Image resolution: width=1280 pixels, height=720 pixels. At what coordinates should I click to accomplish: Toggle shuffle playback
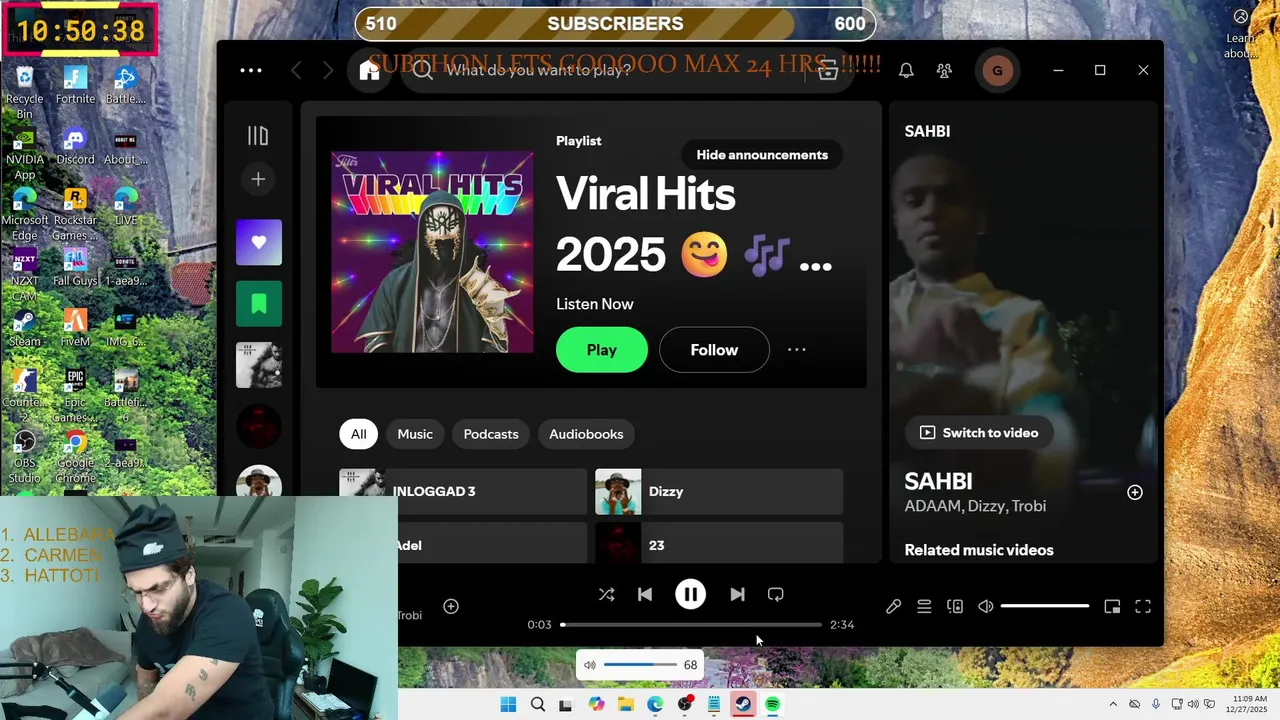pos(607,594)
